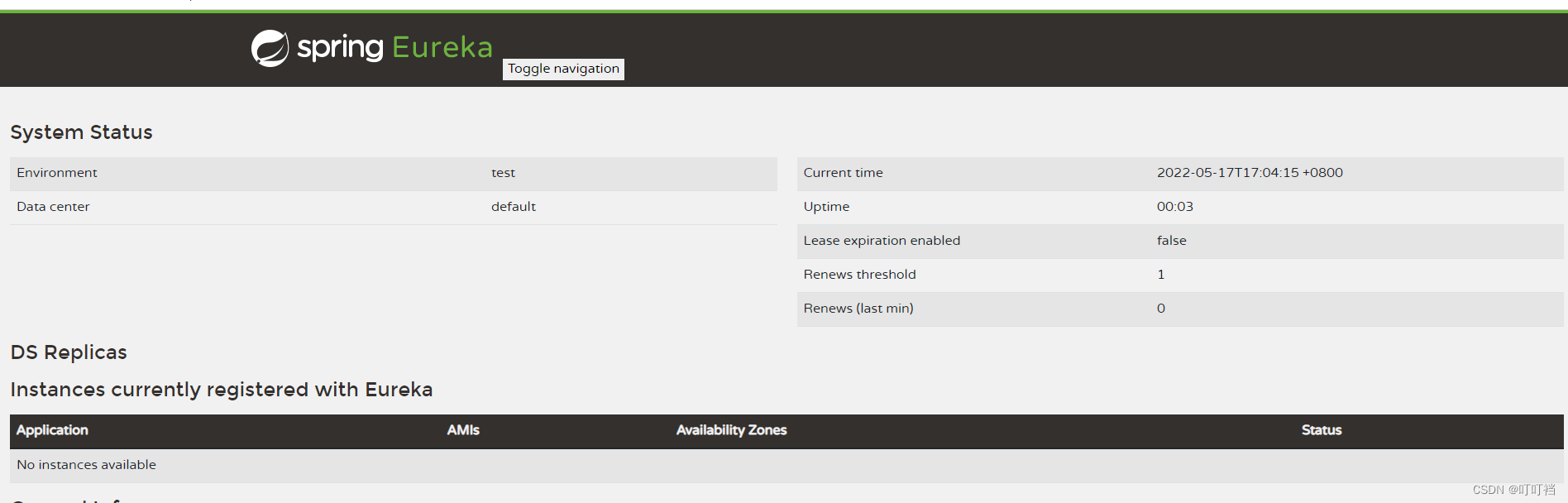Select the System Status heading
Screen dimensions: 1568x503
[81, 132]
